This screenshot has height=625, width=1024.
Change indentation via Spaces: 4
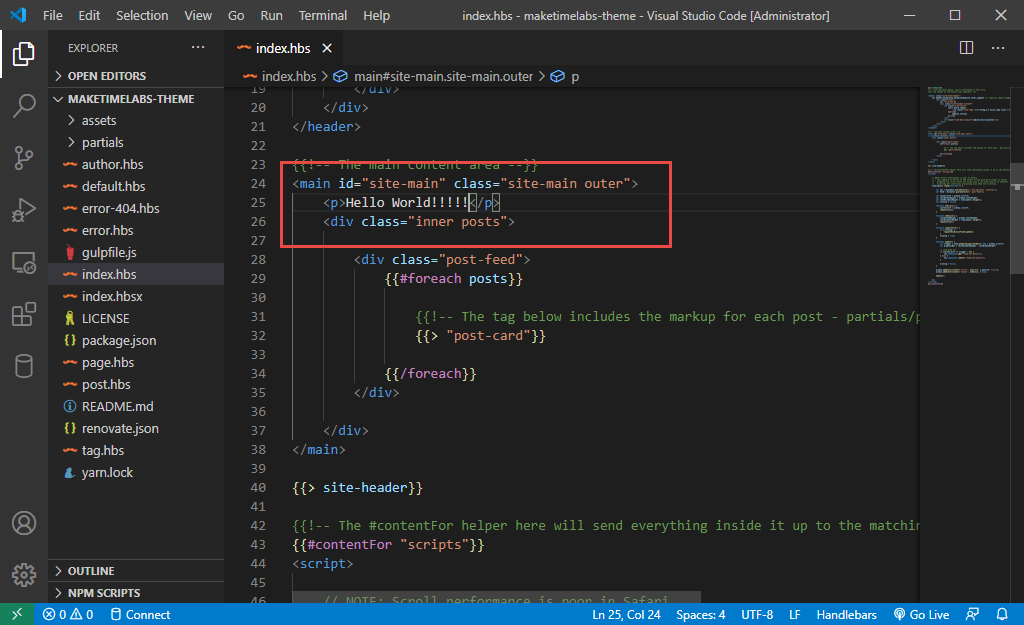click(701, 615)
